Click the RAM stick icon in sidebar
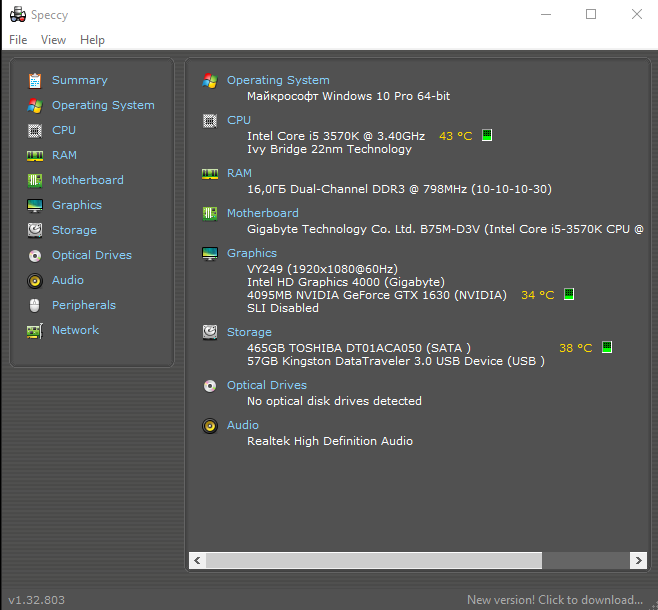Screen dimensions: 658x610 [x=35, y=156]
